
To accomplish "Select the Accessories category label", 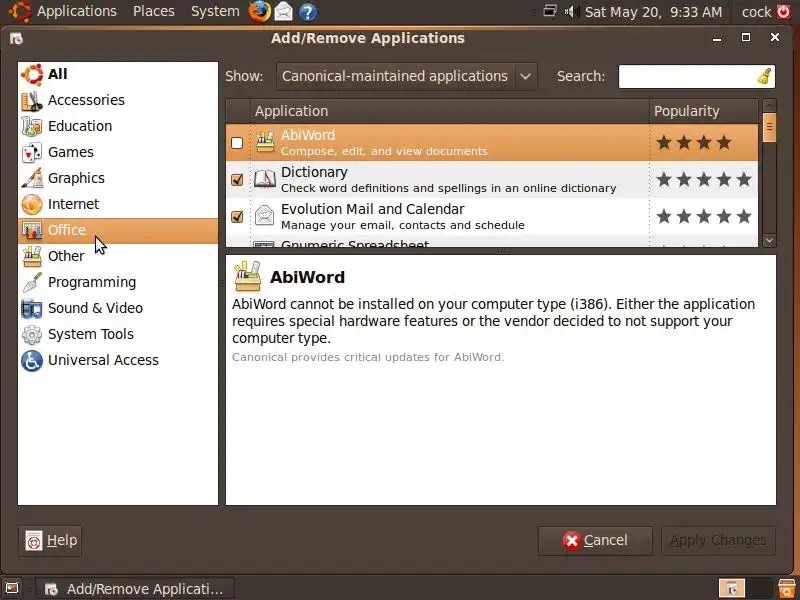I will pyautogui.click(x=86, y=100).
